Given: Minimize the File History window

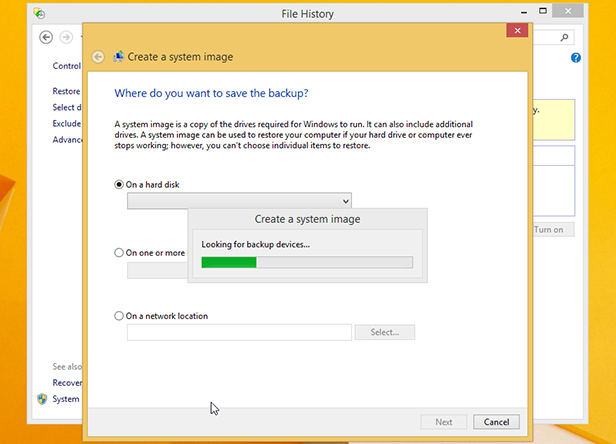Looking at the screenshot, I should (x=524, y=12).
